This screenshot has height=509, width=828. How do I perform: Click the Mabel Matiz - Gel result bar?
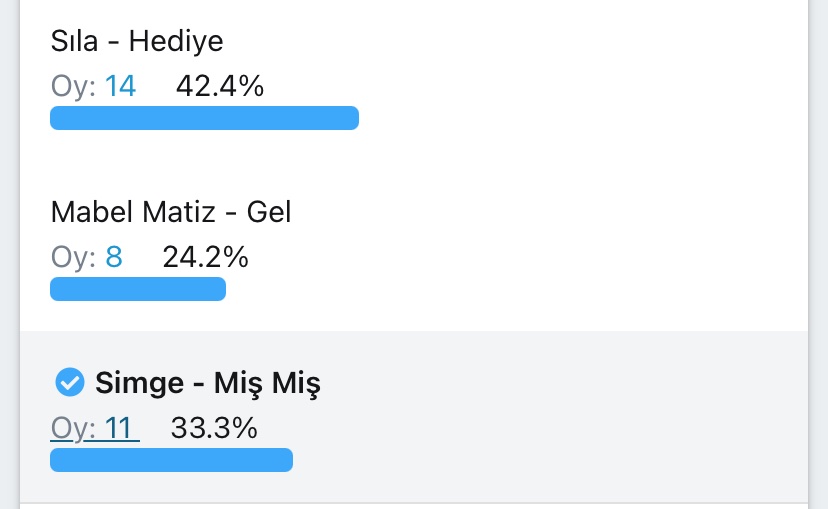tap(138, 289)
